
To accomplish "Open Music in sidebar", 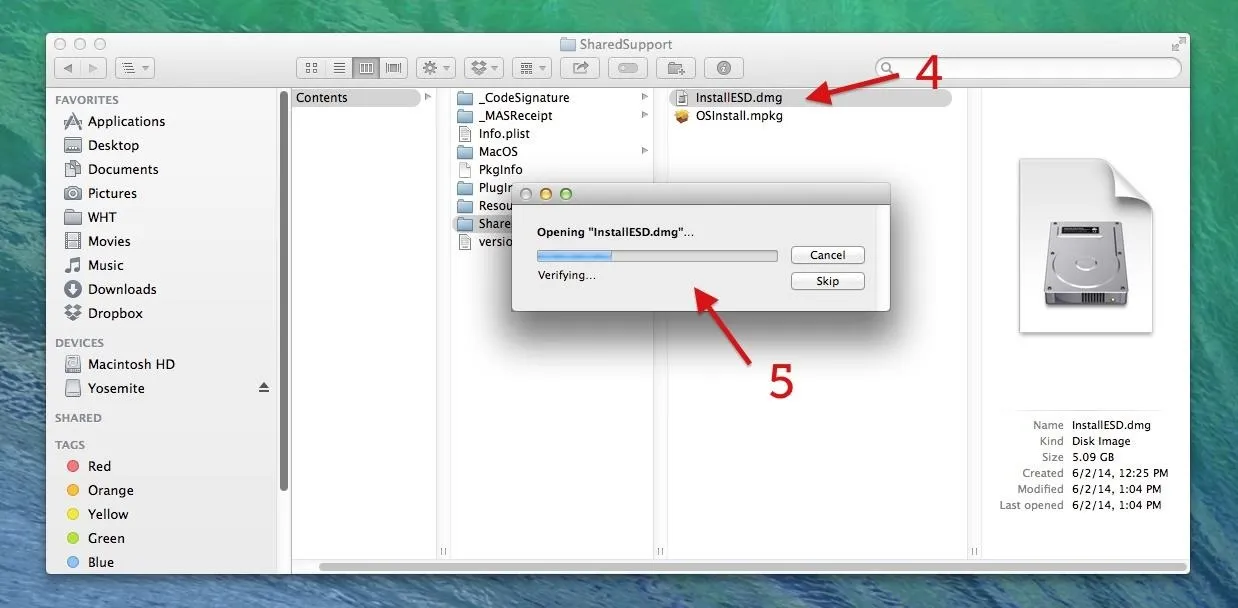I will pyautogui.click(x=105, y=265).
